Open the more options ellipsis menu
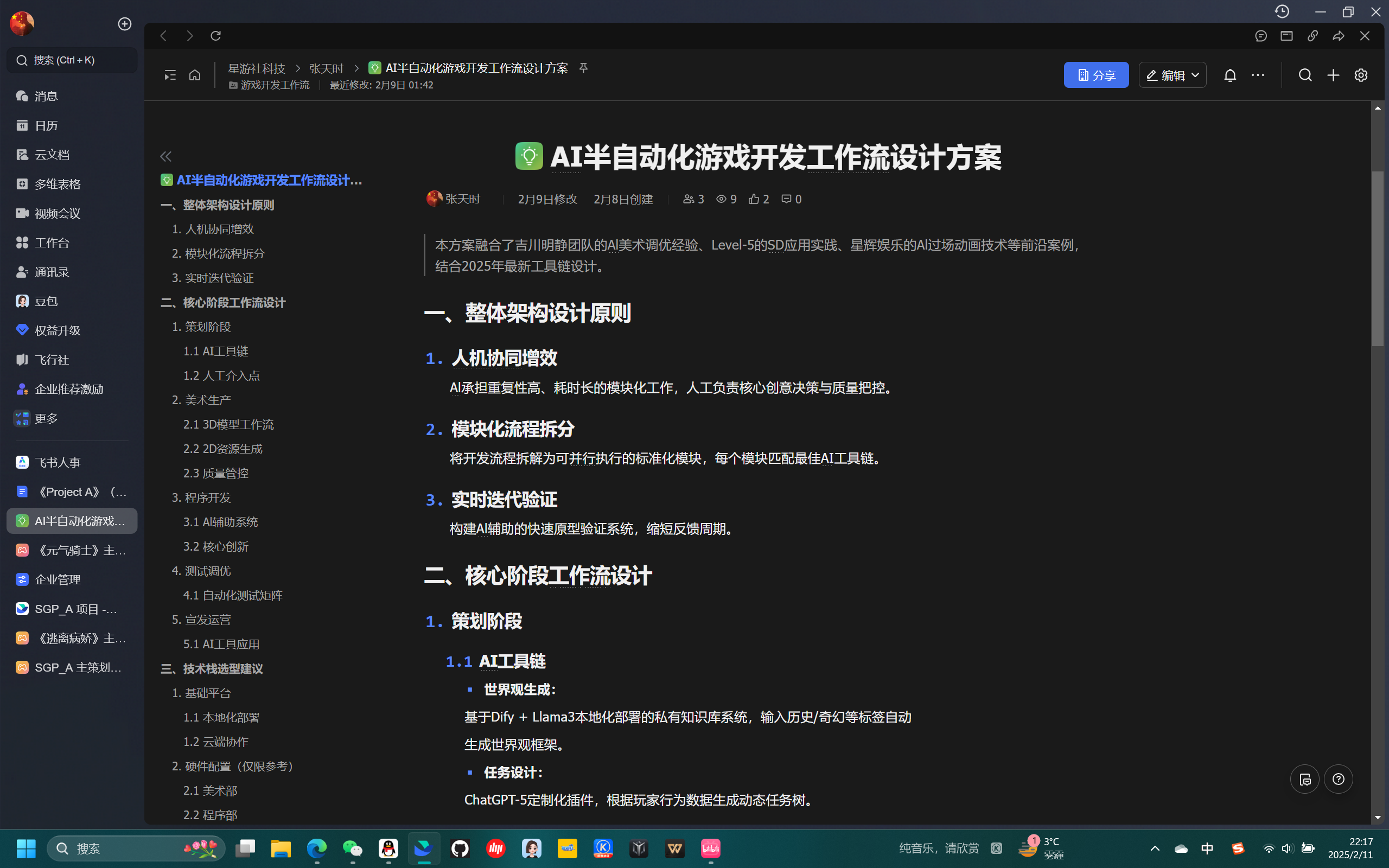 (x=1258, y=75)
